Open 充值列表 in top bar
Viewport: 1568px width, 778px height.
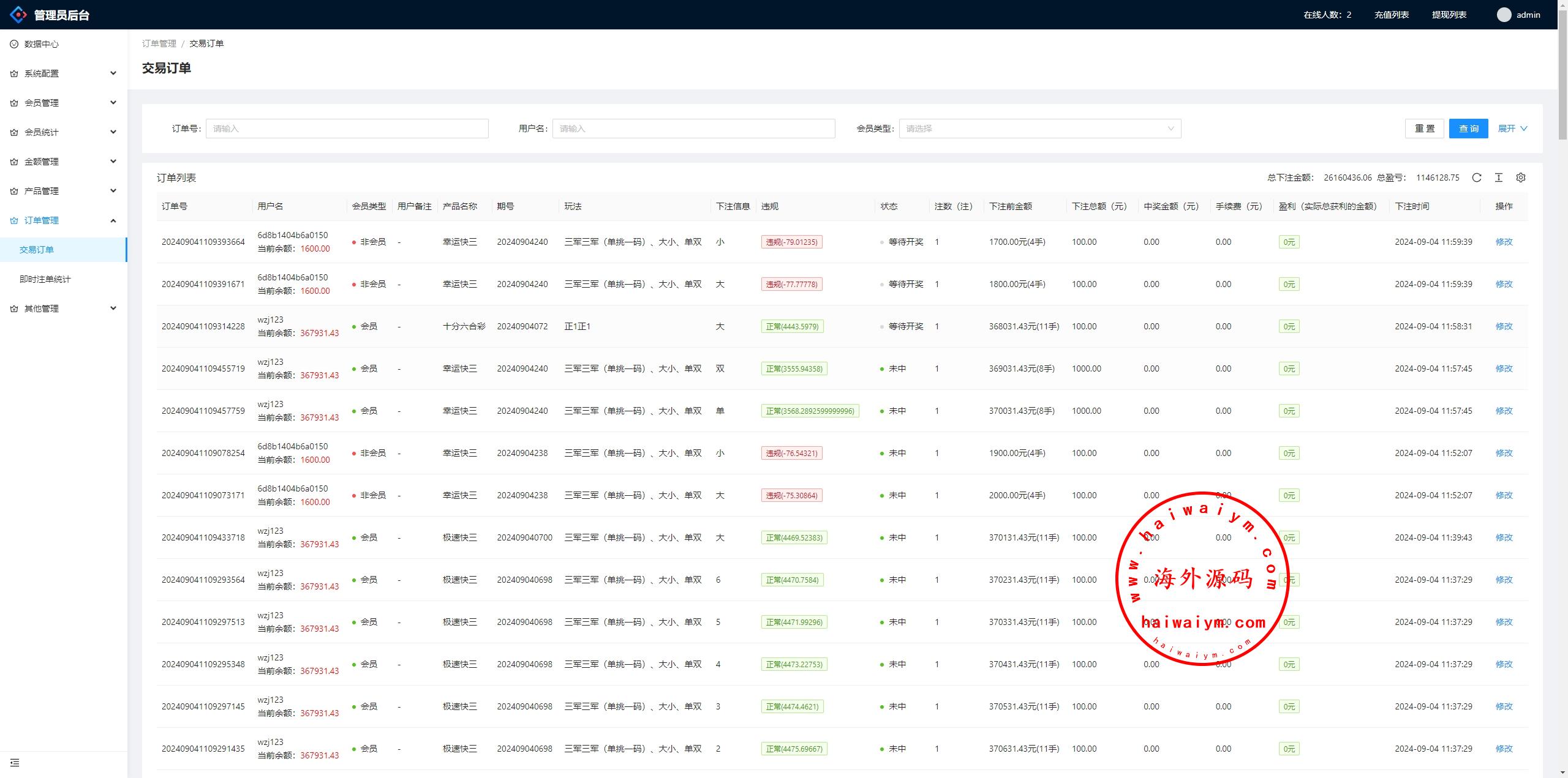coord(1391,15)
